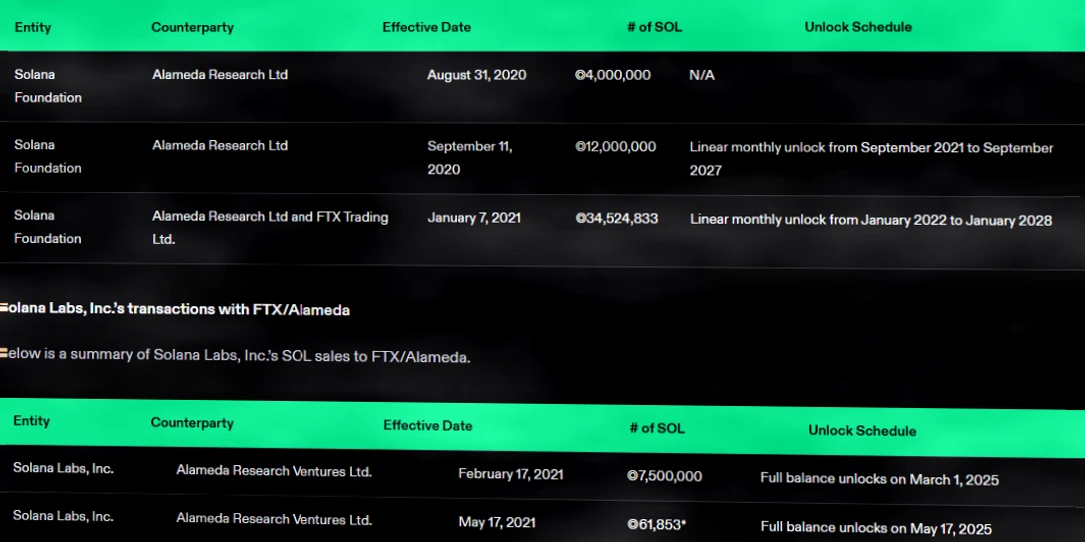Select the Effective Date header in the second table
This screenshot has width=1085, height=542.
click(428, 426)
